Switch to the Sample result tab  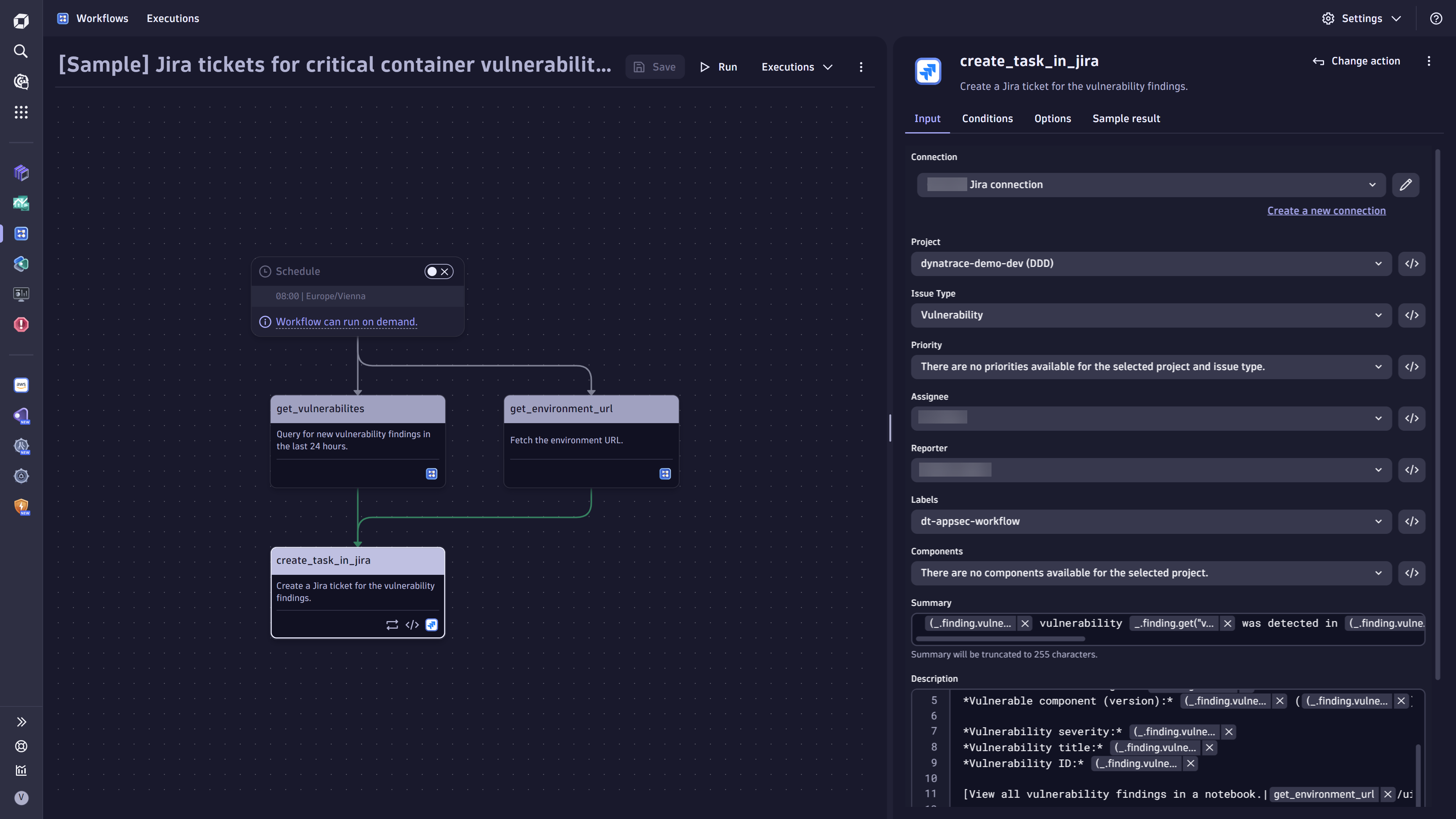1126,119
